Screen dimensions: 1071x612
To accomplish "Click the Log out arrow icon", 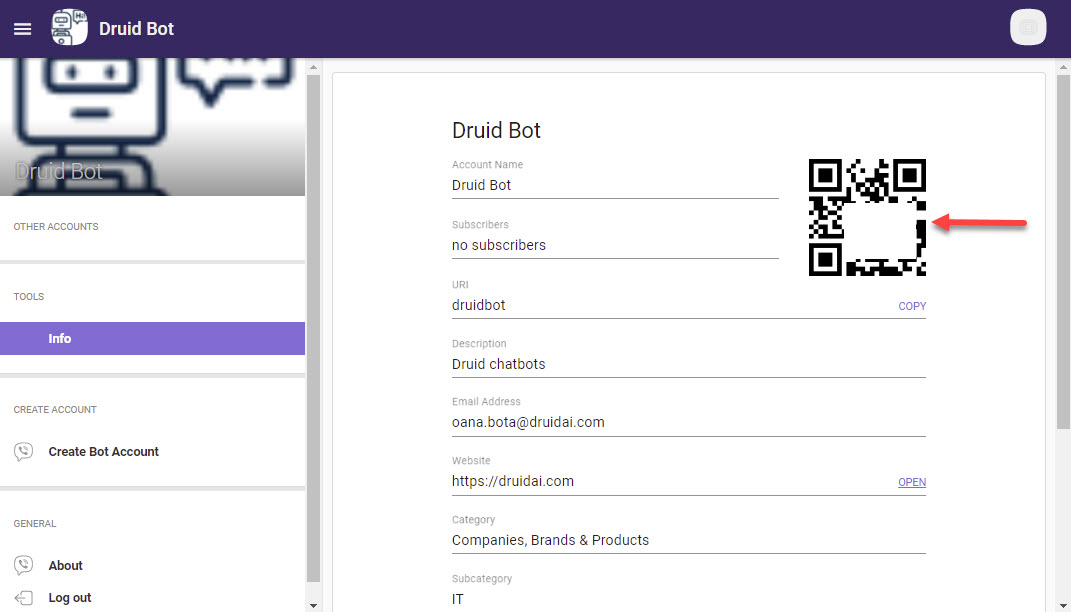I will coord(23,598).
